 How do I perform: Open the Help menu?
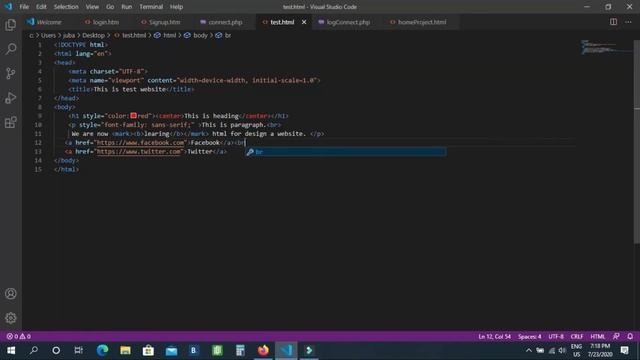click(176, 7)
